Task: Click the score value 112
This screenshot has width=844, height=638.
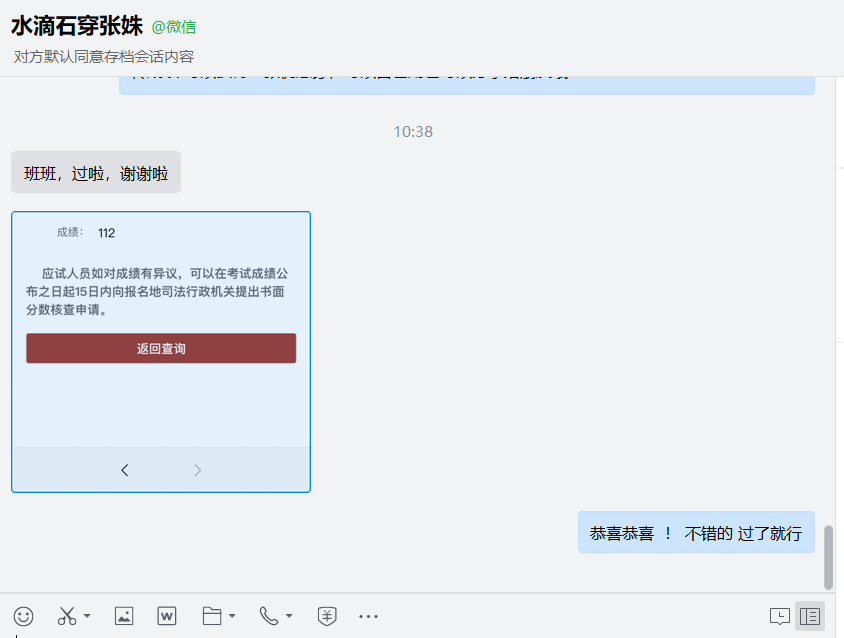Action: pyautogui.click(x=106, y=233)
